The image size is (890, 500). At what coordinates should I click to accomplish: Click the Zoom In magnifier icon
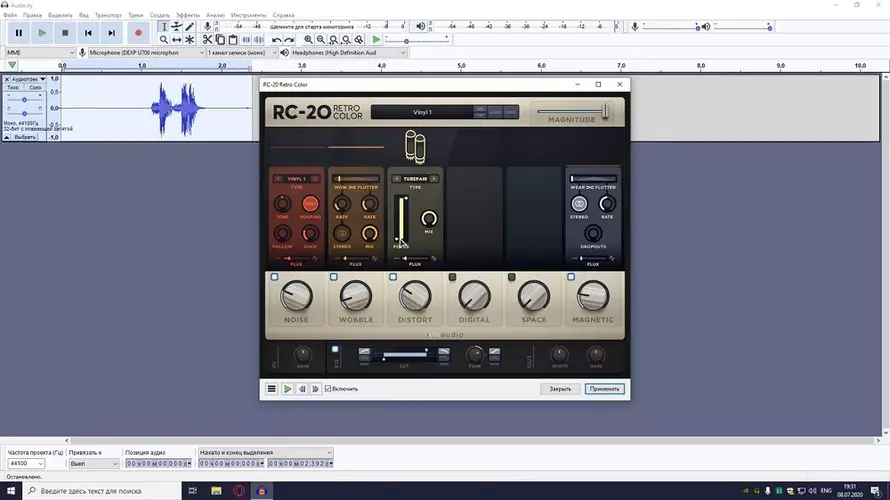pos(308,40)
